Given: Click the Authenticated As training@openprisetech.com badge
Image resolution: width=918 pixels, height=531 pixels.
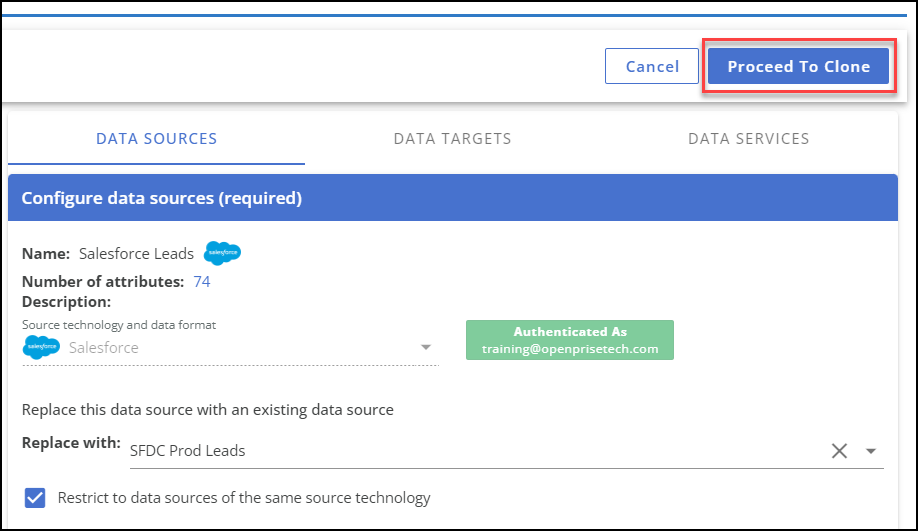Looking at the screenshot, I should [x=570, y=340].
